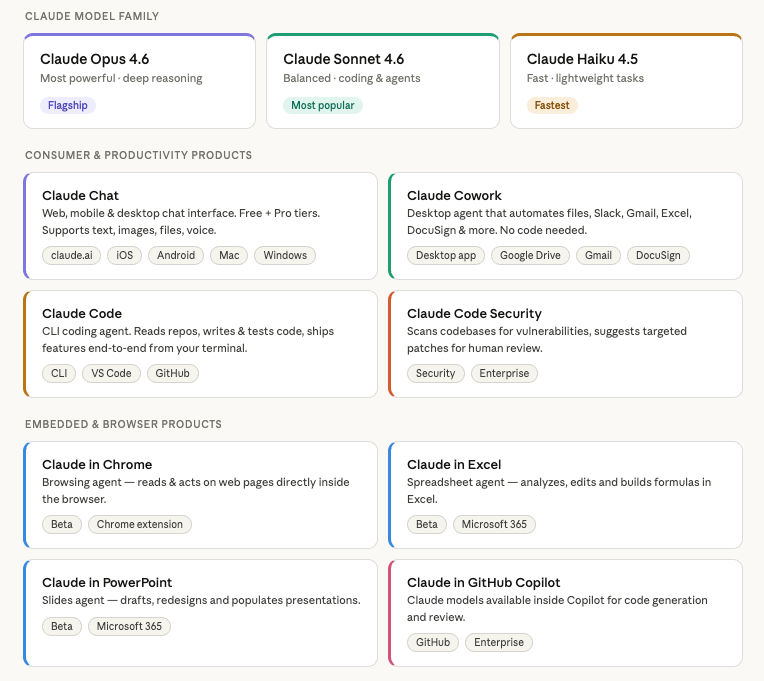Select Enterprise tag under GitHub Copilot card
764x681 pixels.
(499, 642)
